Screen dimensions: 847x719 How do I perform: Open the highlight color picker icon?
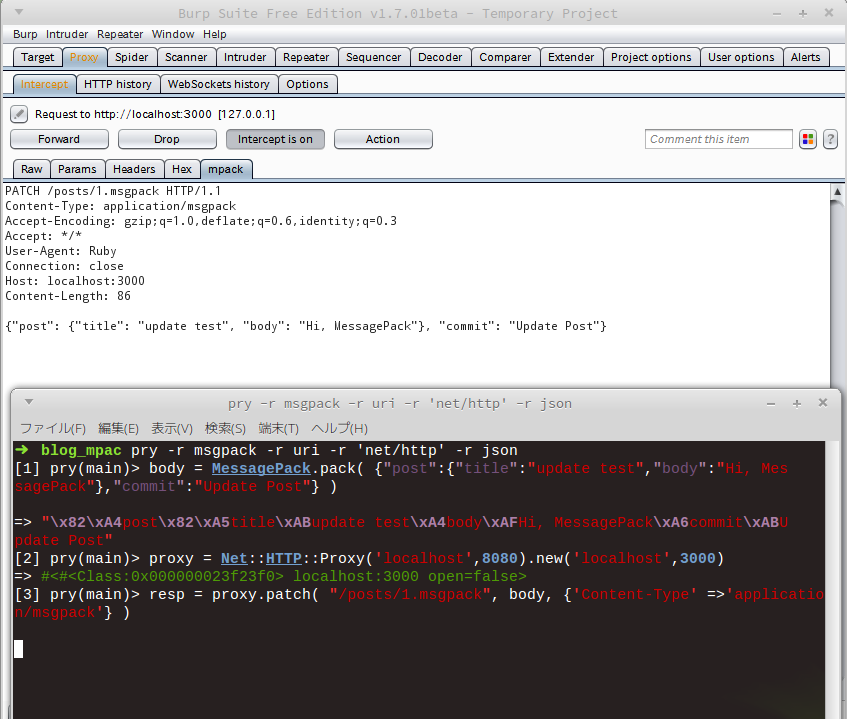tap(808, 139)
